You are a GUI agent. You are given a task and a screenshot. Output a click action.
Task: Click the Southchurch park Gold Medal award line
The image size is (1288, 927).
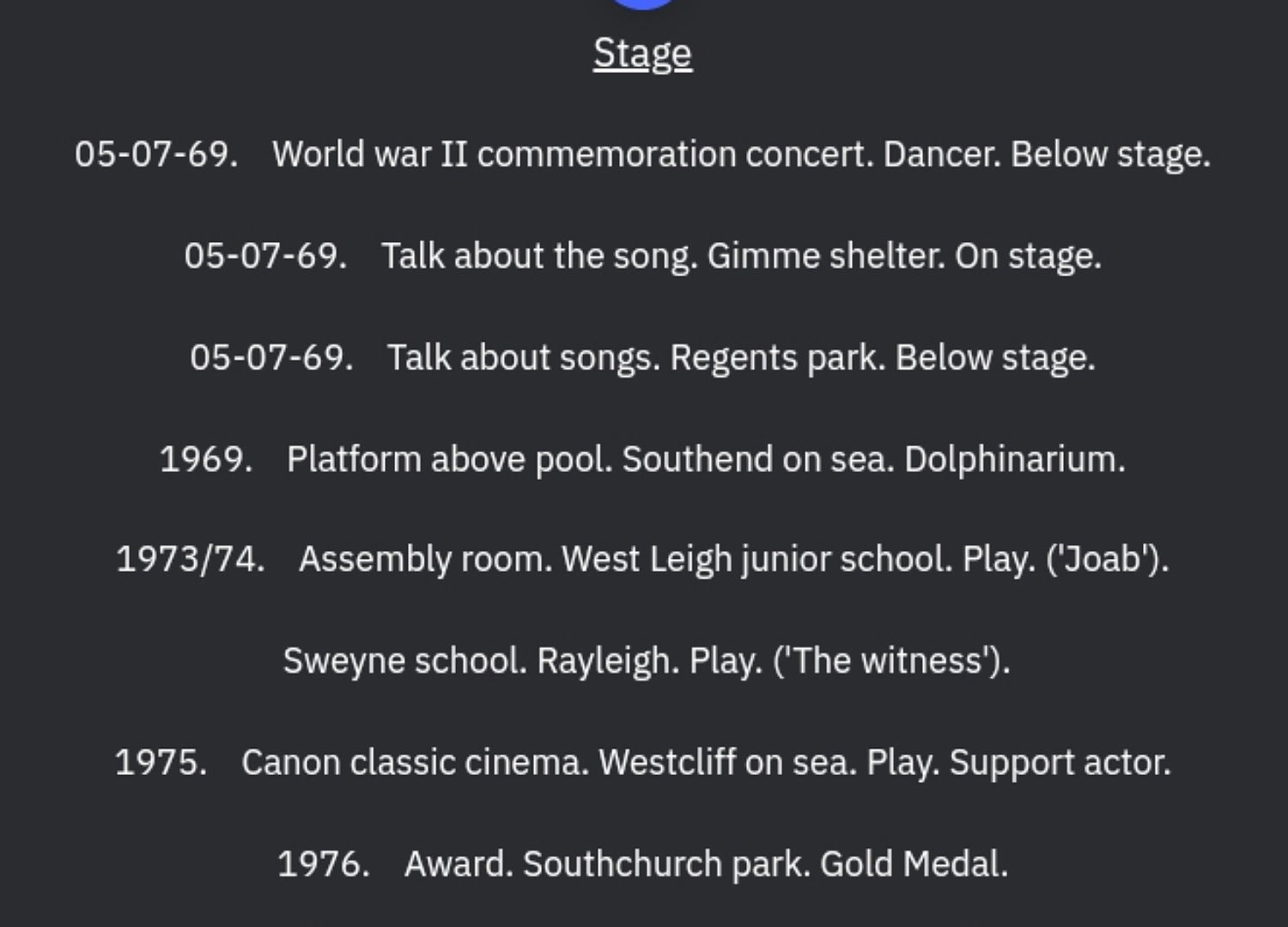point(642,863)
